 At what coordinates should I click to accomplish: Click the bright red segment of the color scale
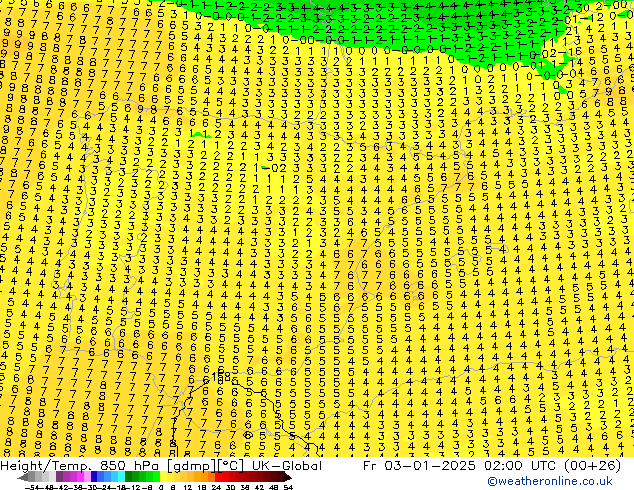(x=222, y=477)
